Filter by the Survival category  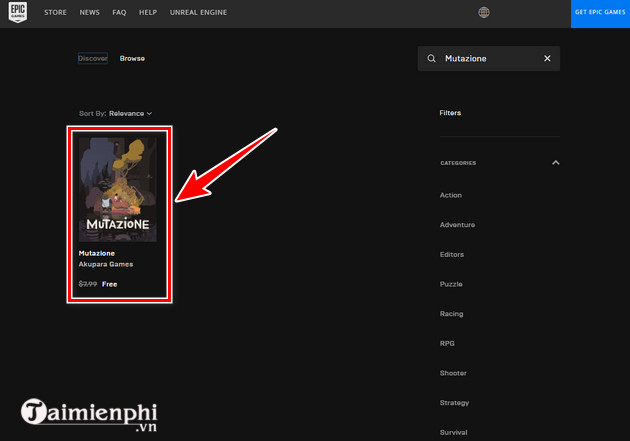(x=454, y=433)
